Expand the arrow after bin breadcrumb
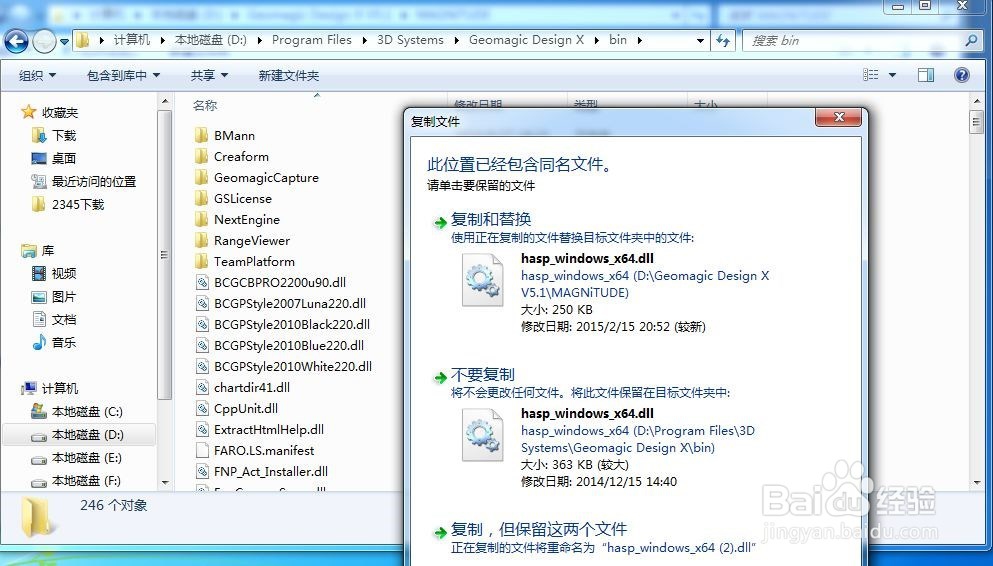This screenshot has height=566, width=993. pyautogui.click(x=640, y=41)
